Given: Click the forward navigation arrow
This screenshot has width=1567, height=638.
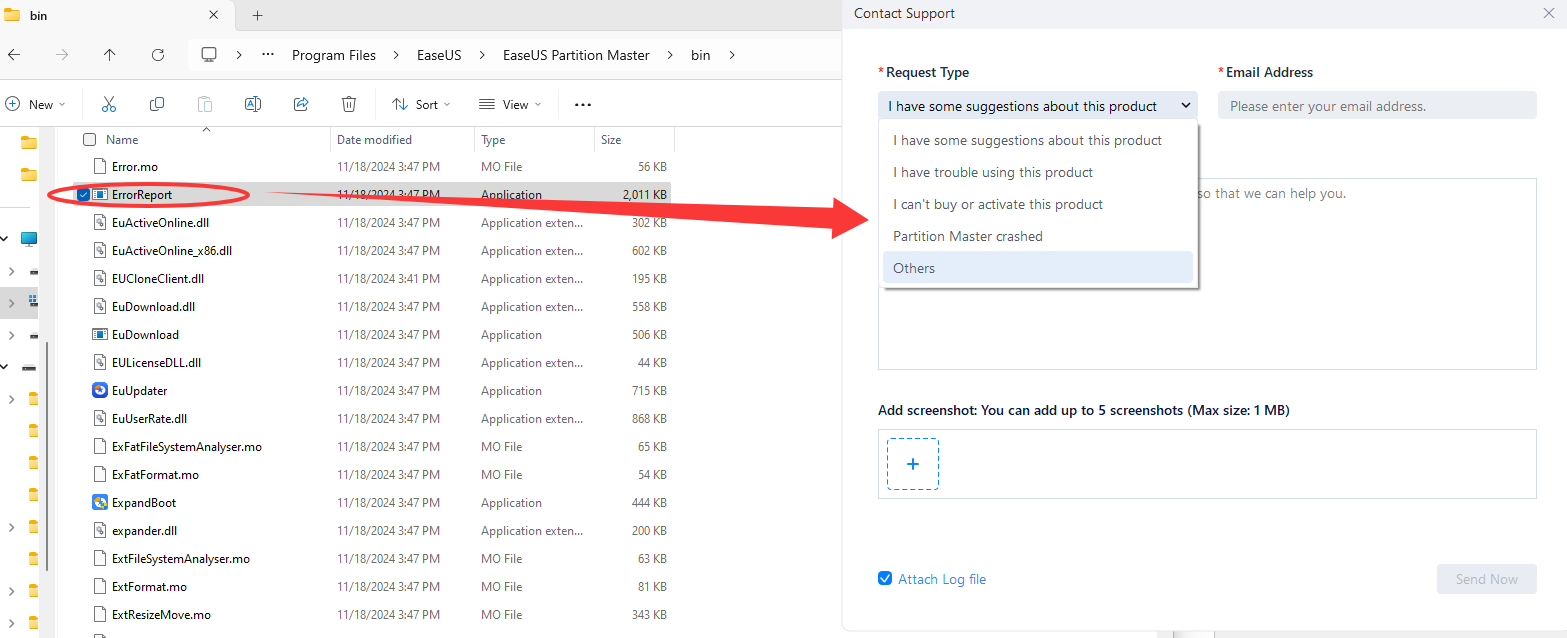Looking at the screenshot, I should tap(62, 55).
